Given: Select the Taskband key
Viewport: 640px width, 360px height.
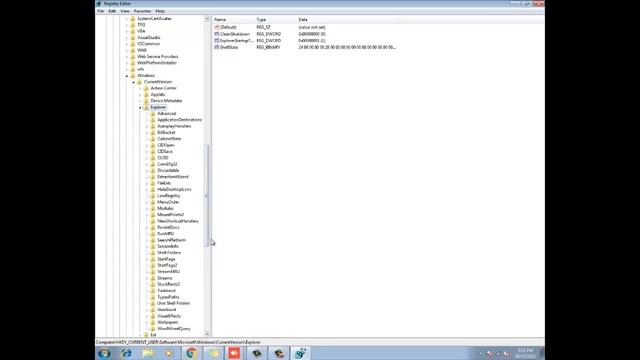Looking at the screenshot, I should pos(166,291).
